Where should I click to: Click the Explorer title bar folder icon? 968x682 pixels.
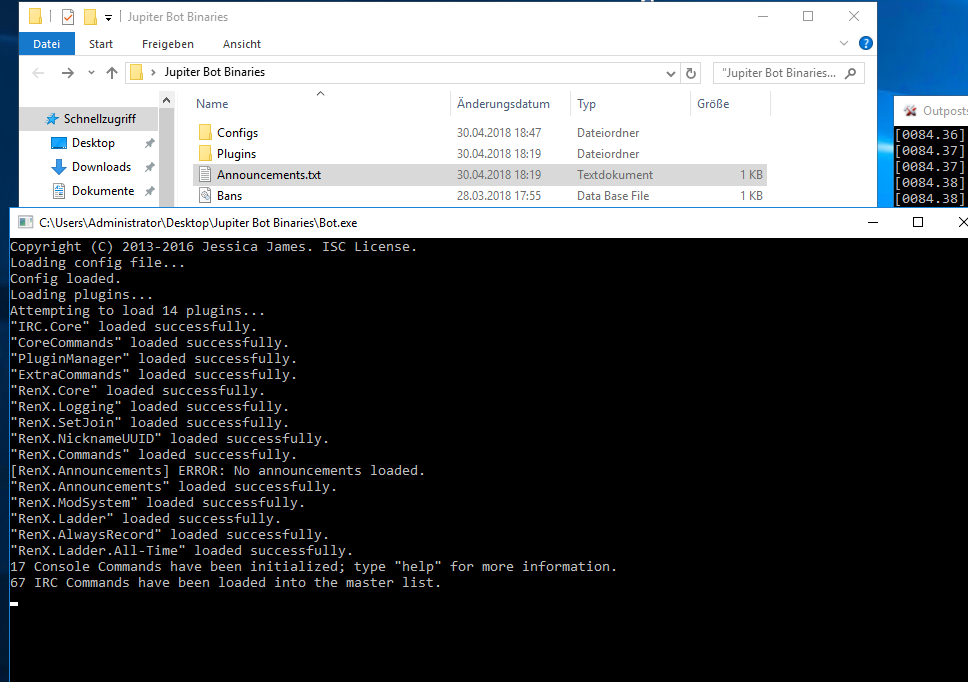click(x=36, y=16)
